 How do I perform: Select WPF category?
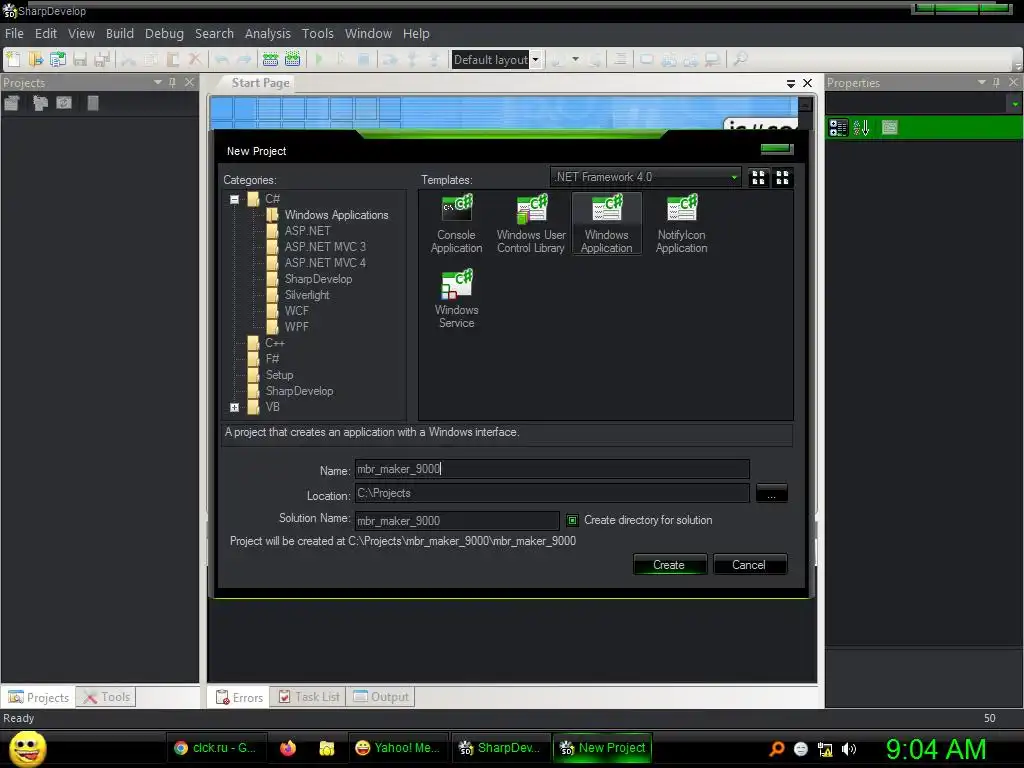coord(296,327)
